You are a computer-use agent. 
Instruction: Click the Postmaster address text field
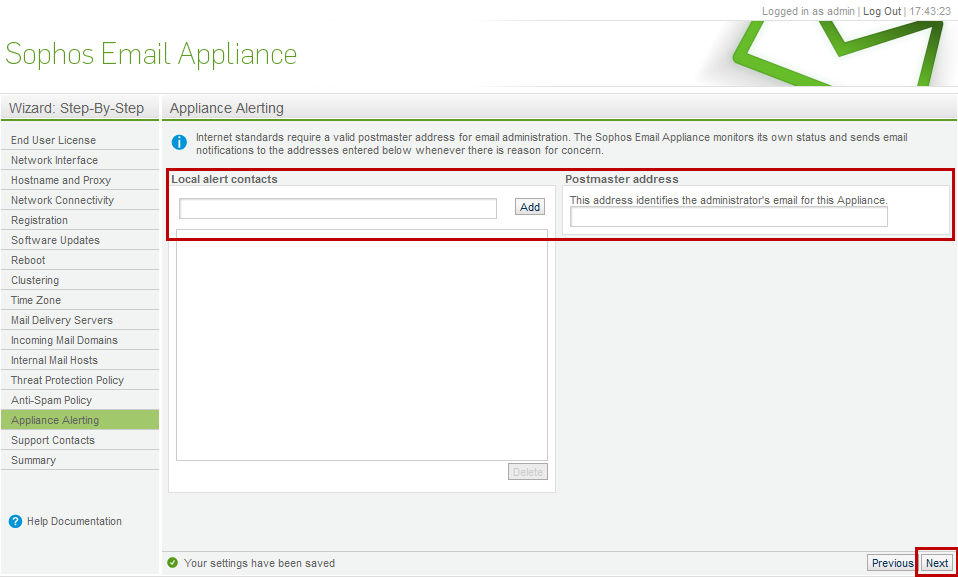point(729,217)
